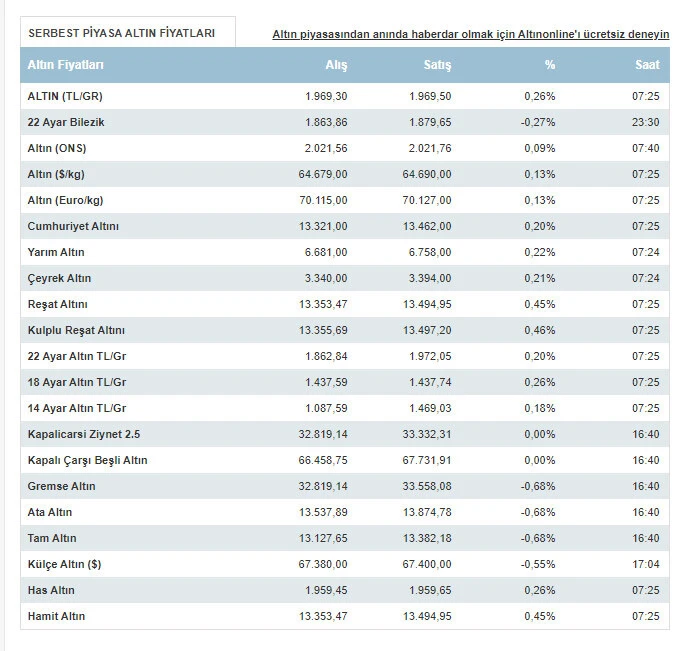
Task: Select 18 Ayar Altın TL/Gr
Action: [x=78, y=382]
